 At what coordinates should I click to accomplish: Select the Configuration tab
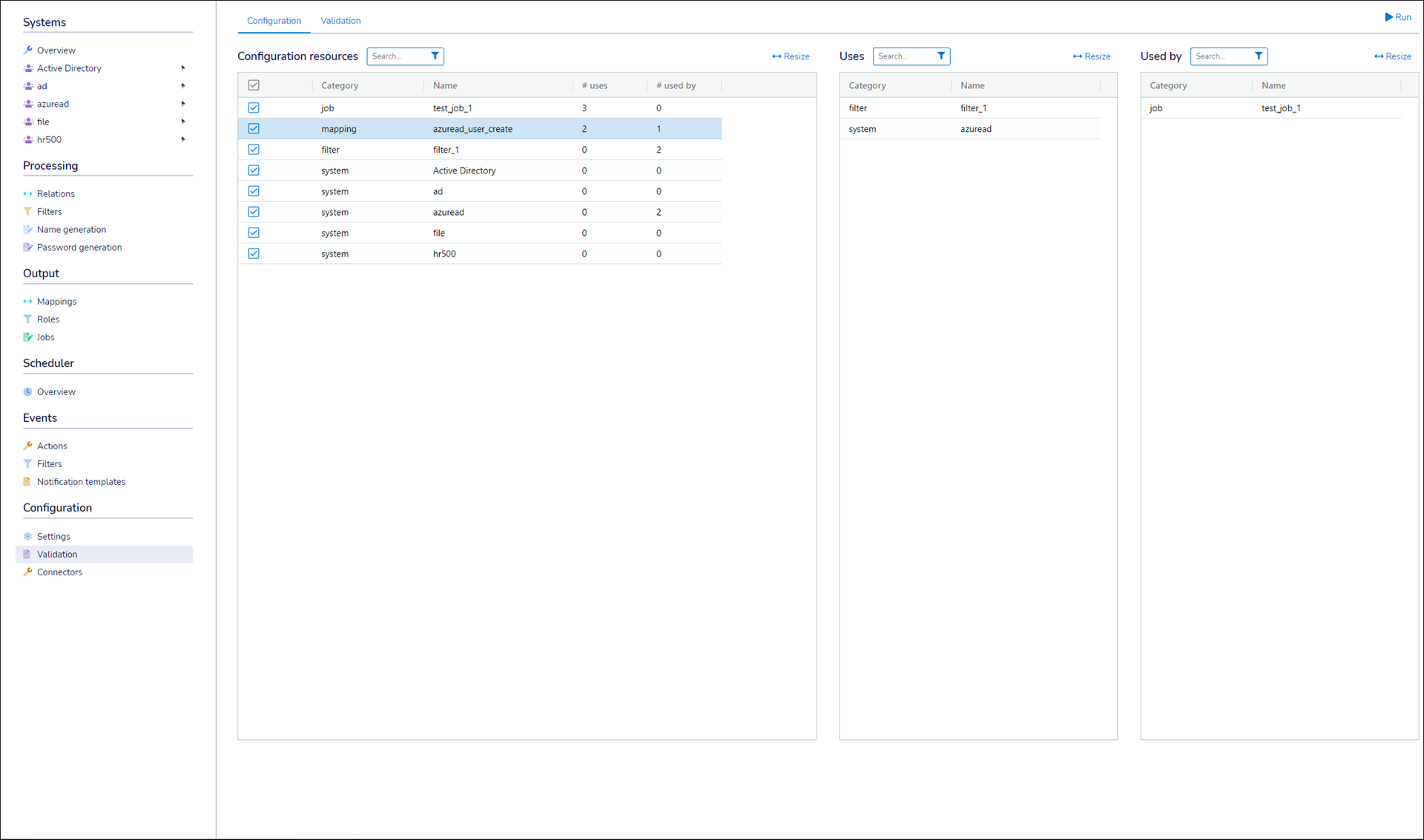(x=274, y=21)
